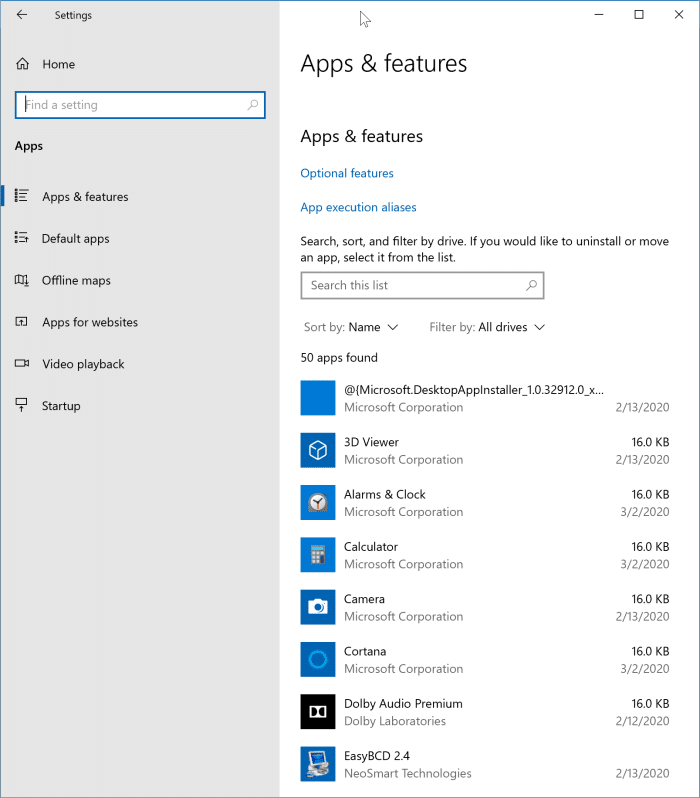Click the 50 apps found text
The image size is (700, 798).
click(339, 357)
